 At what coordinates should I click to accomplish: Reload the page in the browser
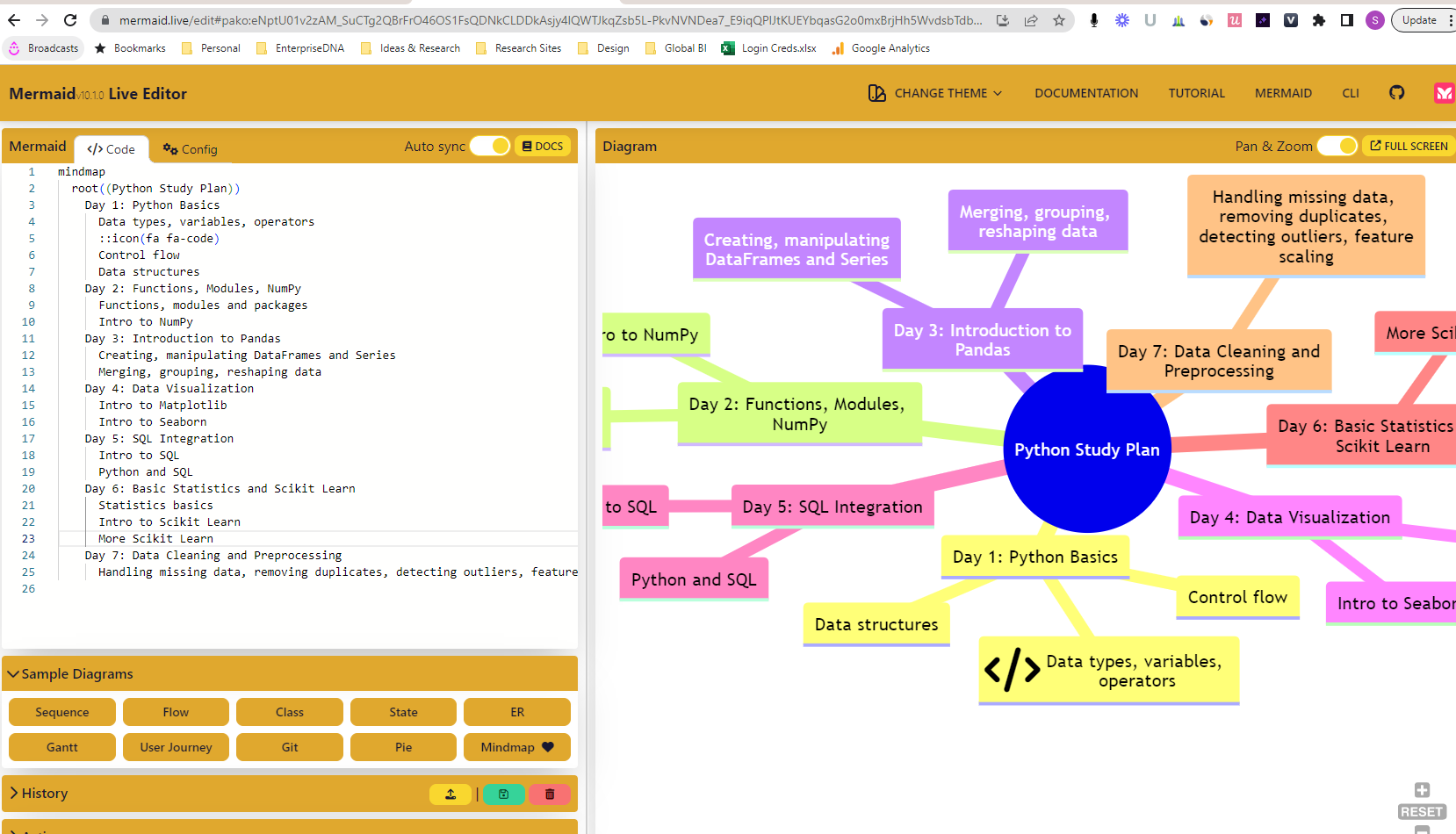pos(70,20)
